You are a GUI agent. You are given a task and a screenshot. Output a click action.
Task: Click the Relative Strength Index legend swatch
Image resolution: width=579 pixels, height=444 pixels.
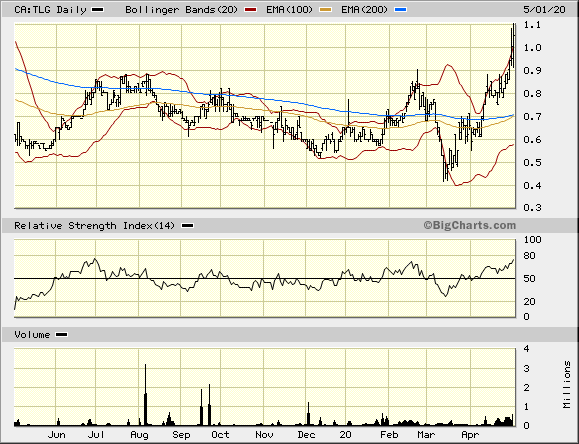tap(187, 226)
